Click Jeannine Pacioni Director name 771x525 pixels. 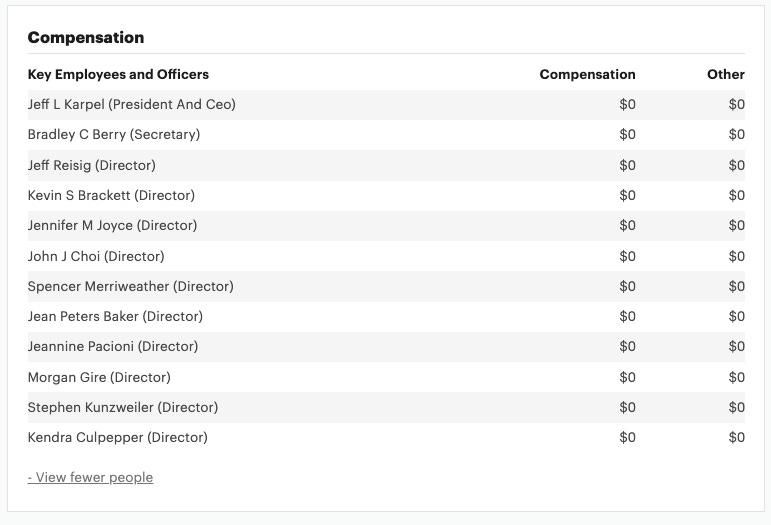click(x=113, y=347)
